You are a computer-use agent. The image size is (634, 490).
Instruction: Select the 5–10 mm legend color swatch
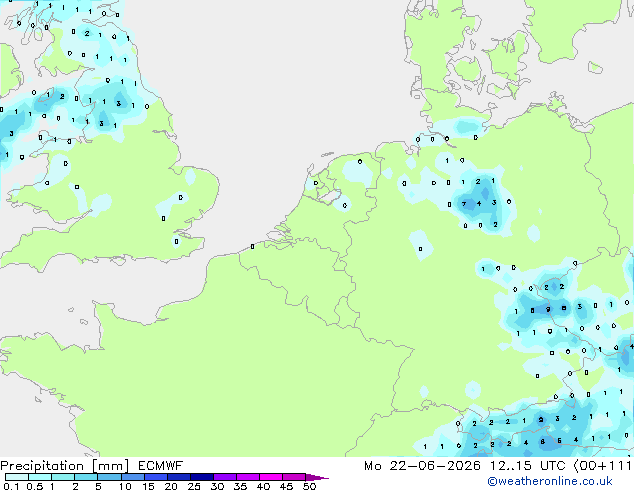[x=109, y=477]
